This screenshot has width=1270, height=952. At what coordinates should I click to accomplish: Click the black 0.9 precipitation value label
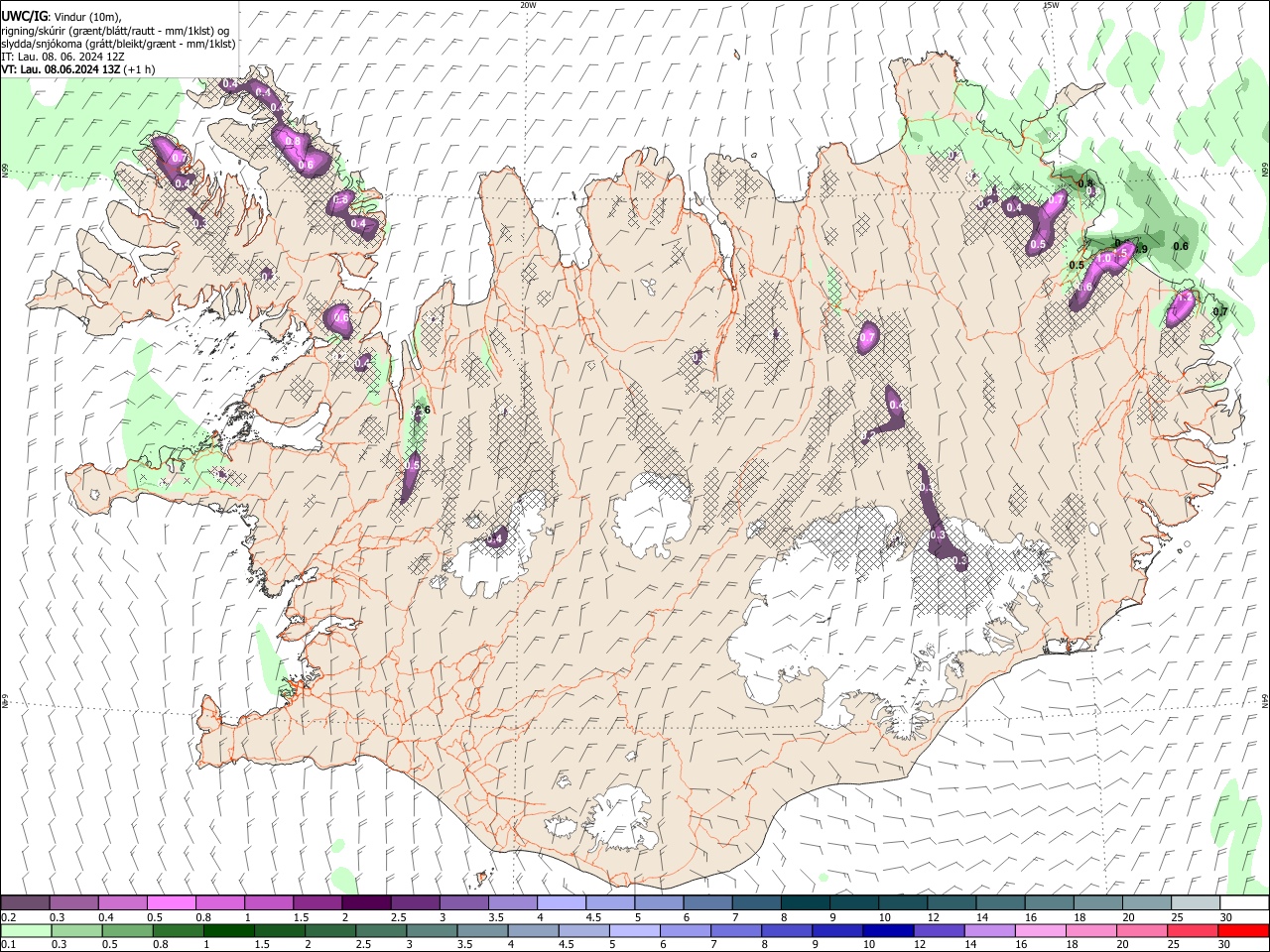[1141, 249]
